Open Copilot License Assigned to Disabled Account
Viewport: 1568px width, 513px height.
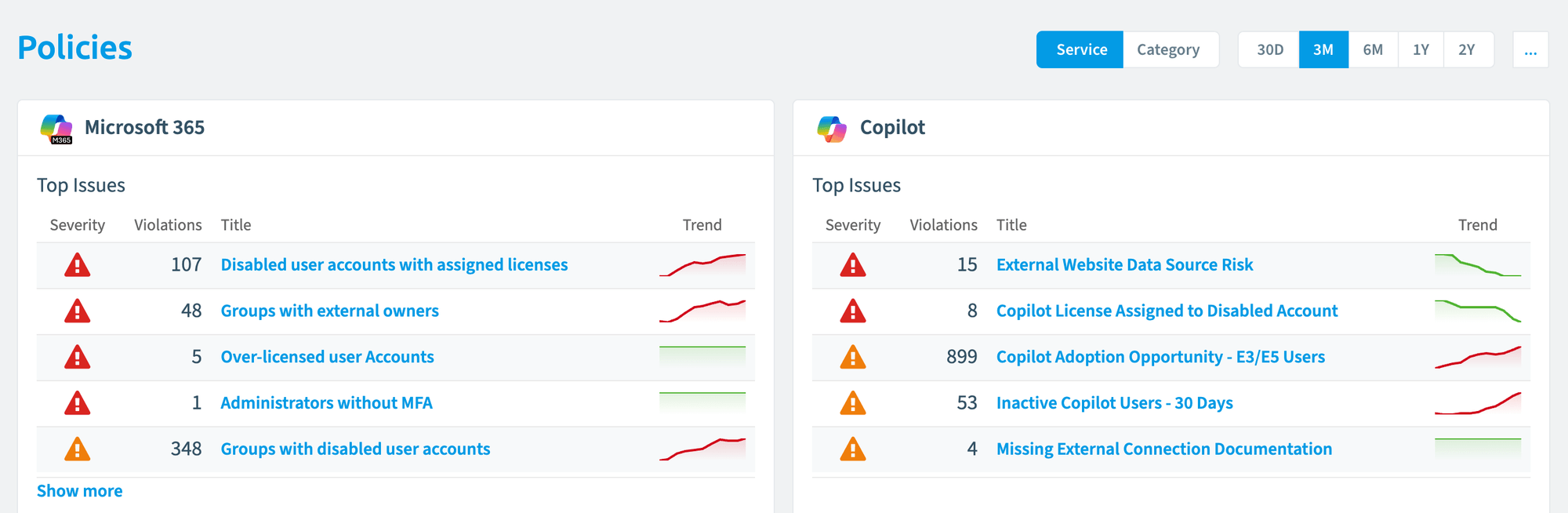click(x=1167, y=311)
